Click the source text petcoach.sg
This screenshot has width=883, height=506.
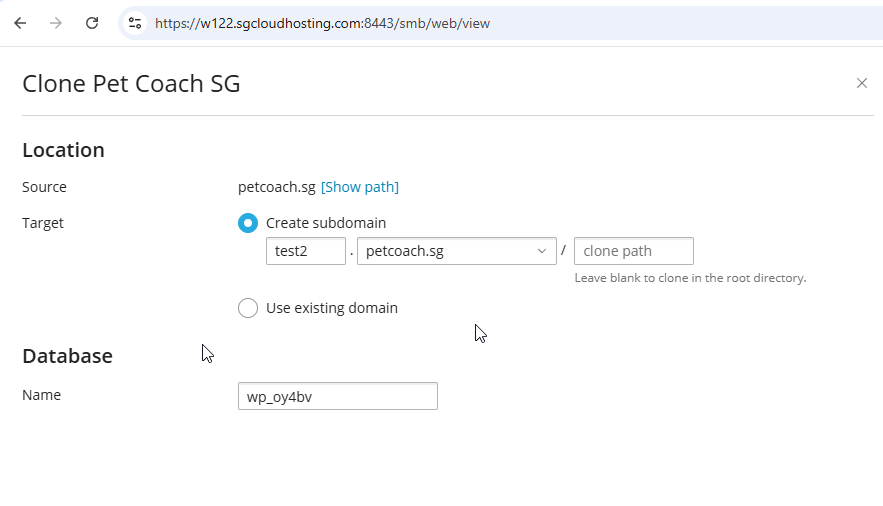pyautogui.click(x=277, y=187)
